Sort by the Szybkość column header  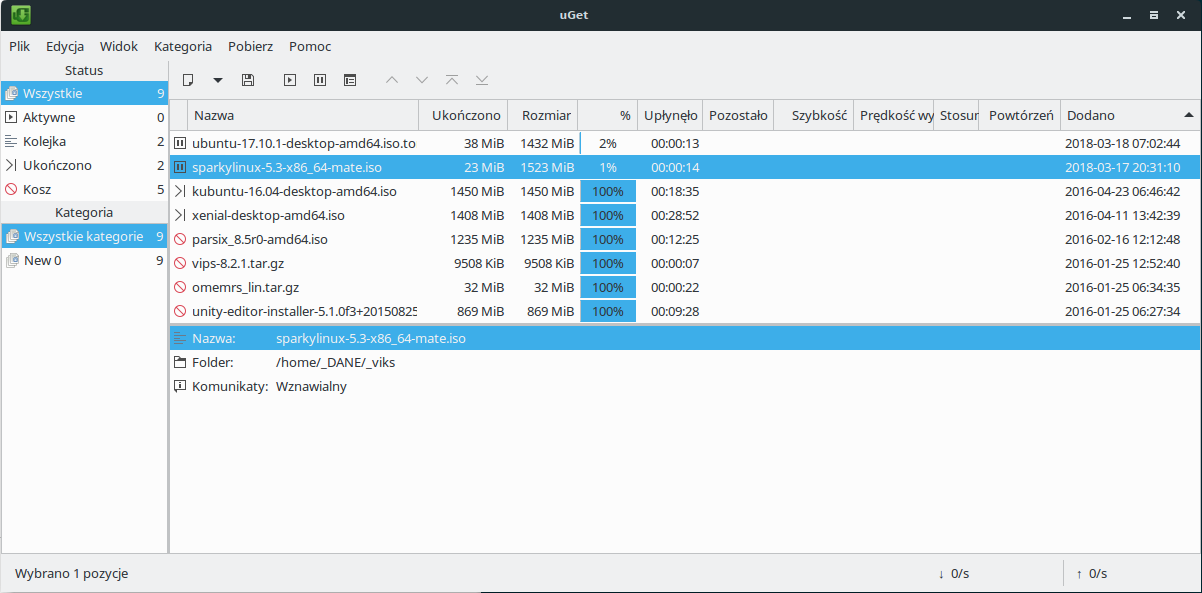(x=814, y=115)
